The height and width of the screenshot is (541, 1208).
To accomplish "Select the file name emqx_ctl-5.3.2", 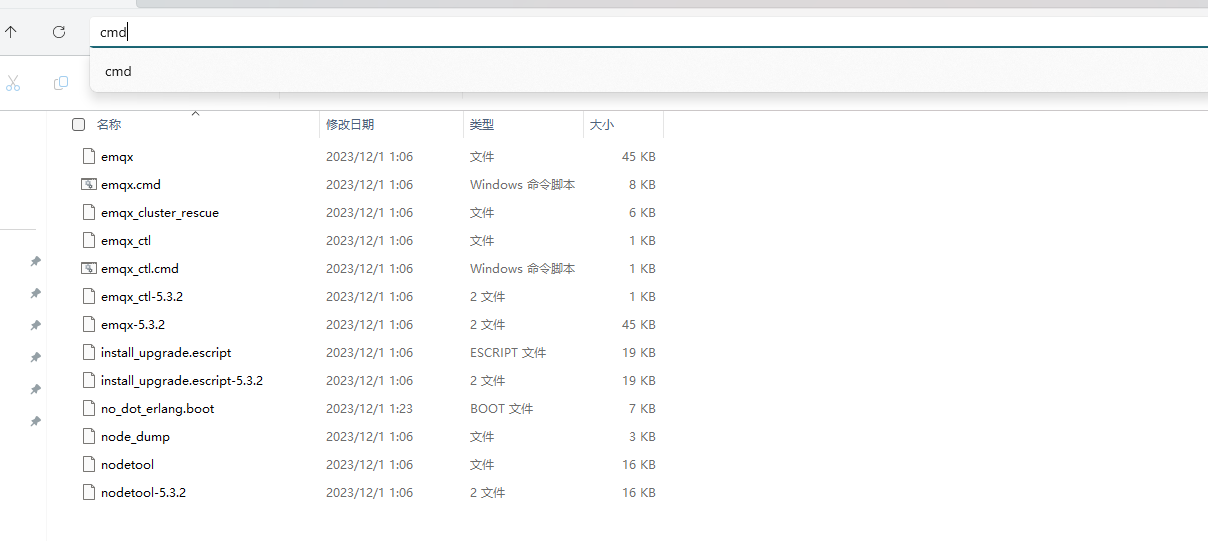I will [x=142, y=297].
